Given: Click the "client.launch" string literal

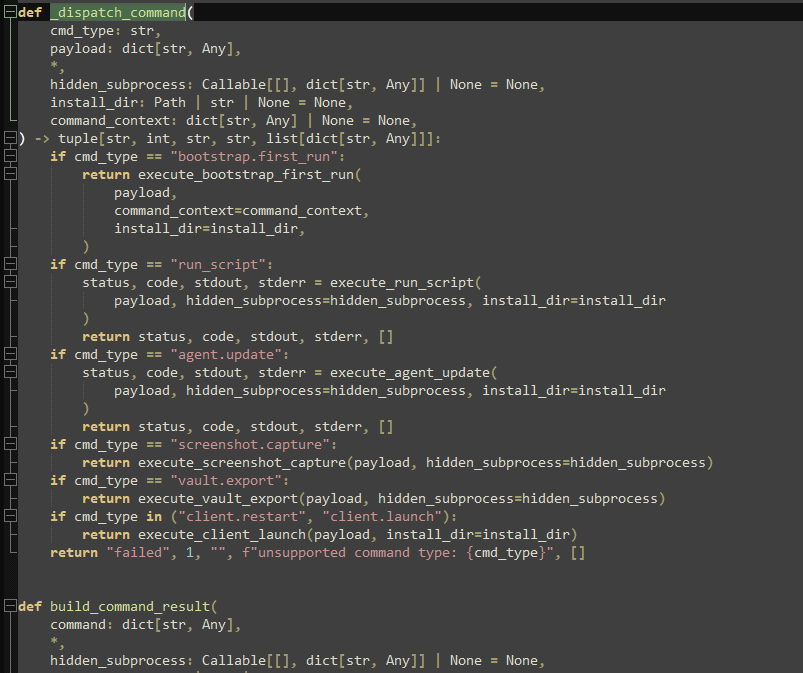Looking at the screenshot, I should click(382, 516).
